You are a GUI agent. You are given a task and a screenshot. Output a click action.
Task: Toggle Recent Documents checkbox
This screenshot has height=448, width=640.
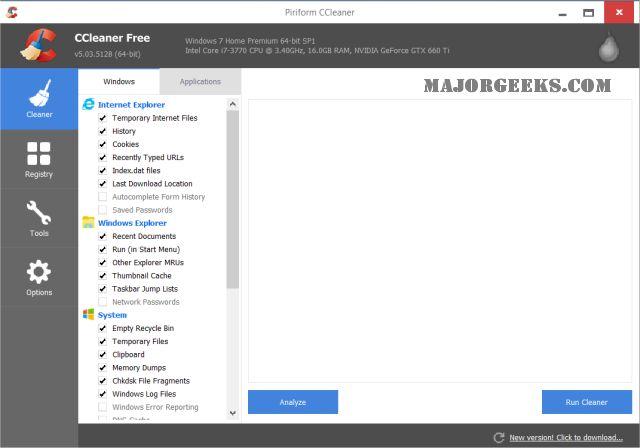coord(102,236)
